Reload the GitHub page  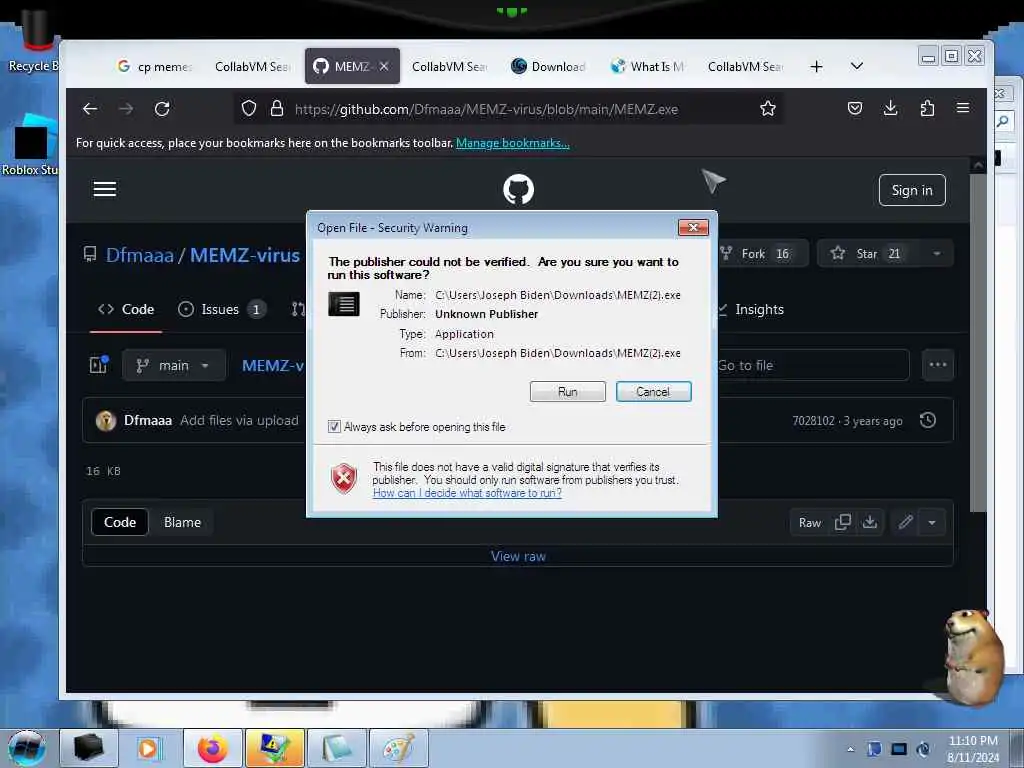pyautogui.click(x=162, y=109)
